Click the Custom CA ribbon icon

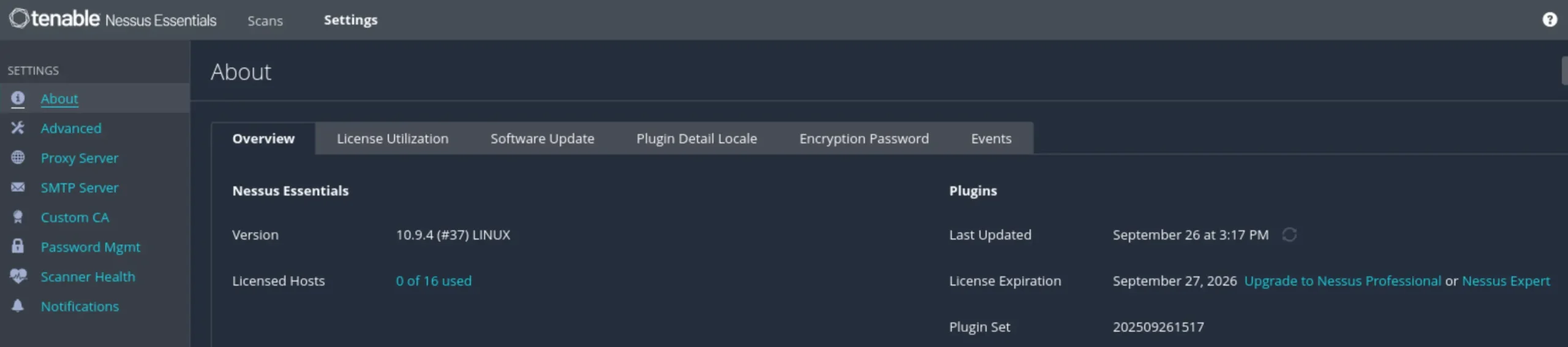point(18,217)
